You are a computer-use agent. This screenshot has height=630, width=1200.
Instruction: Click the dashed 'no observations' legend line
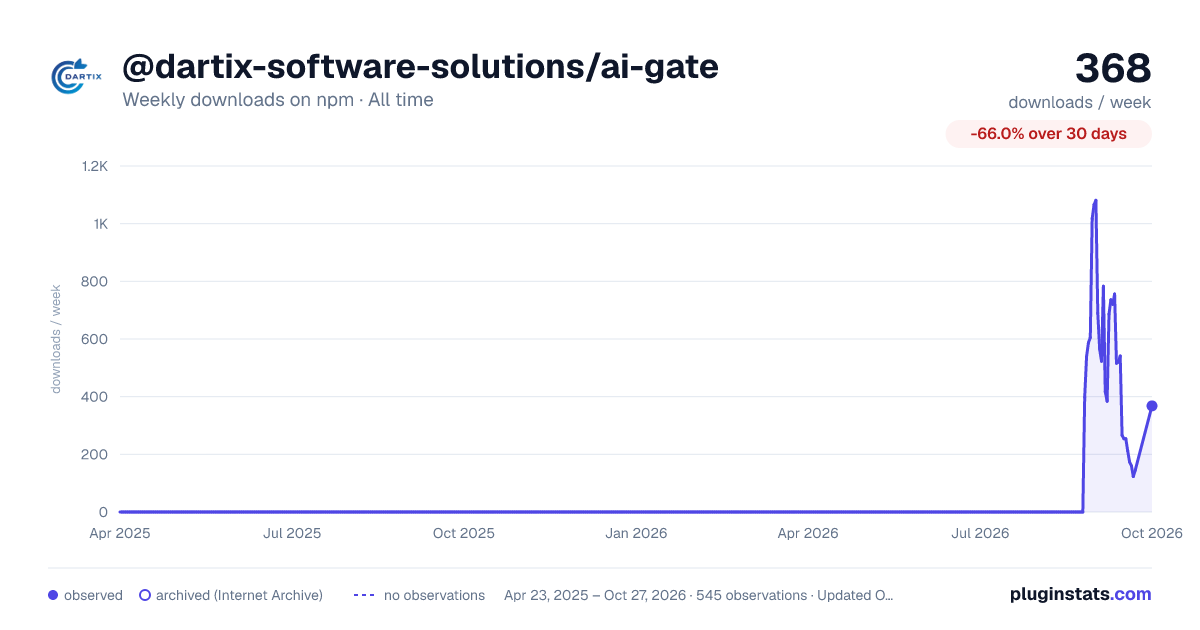pyautogui.click(x=364, y=595)
